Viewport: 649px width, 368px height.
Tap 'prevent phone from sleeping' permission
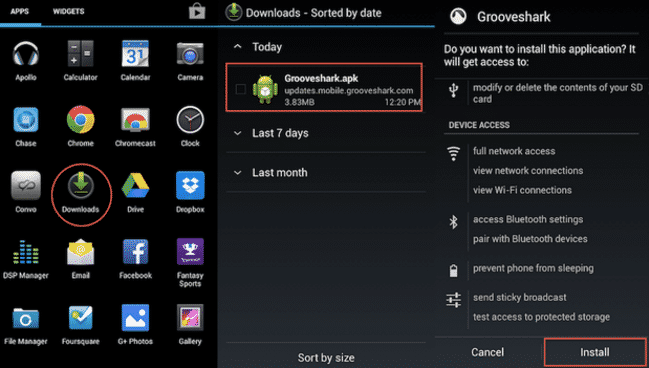point(534,268)
